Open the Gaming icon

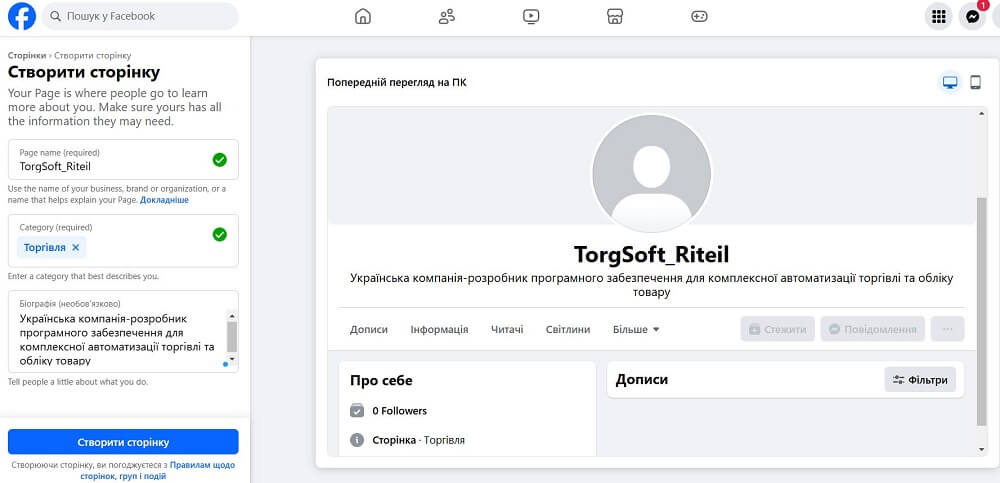pos(700,16)
